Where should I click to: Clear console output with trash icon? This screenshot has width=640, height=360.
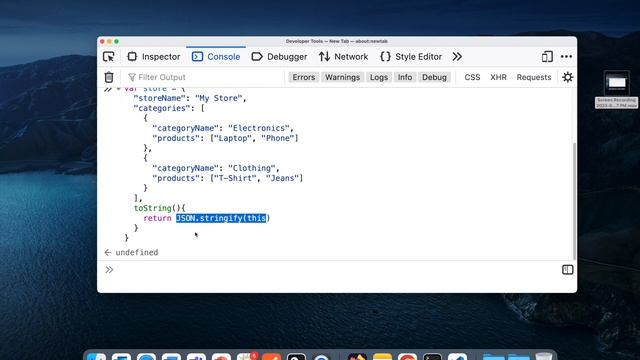[109, 77]
